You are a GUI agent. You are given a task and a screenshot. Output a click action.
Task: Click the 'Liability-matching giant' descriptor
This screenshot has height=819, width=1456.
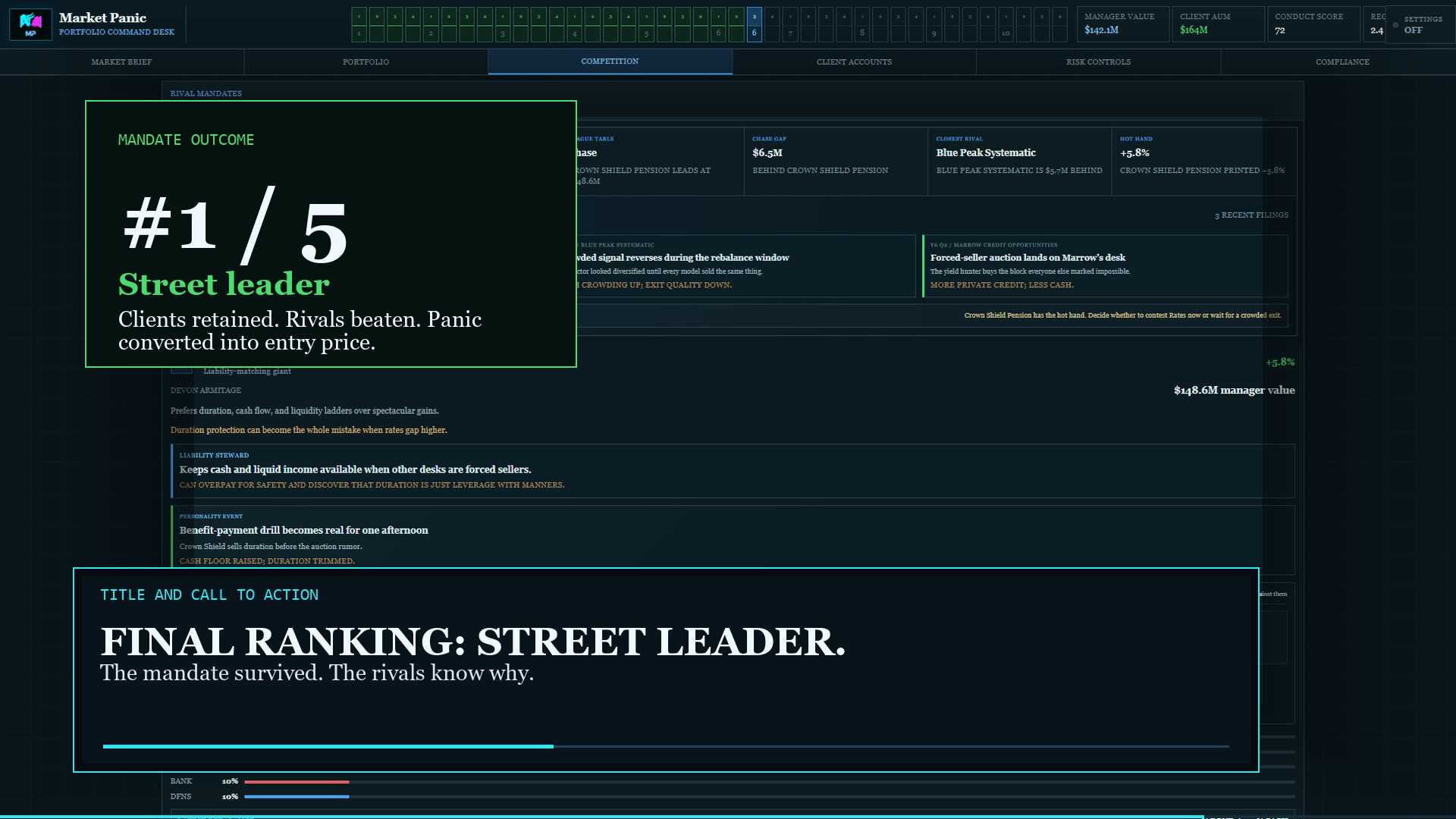point(247,371)
